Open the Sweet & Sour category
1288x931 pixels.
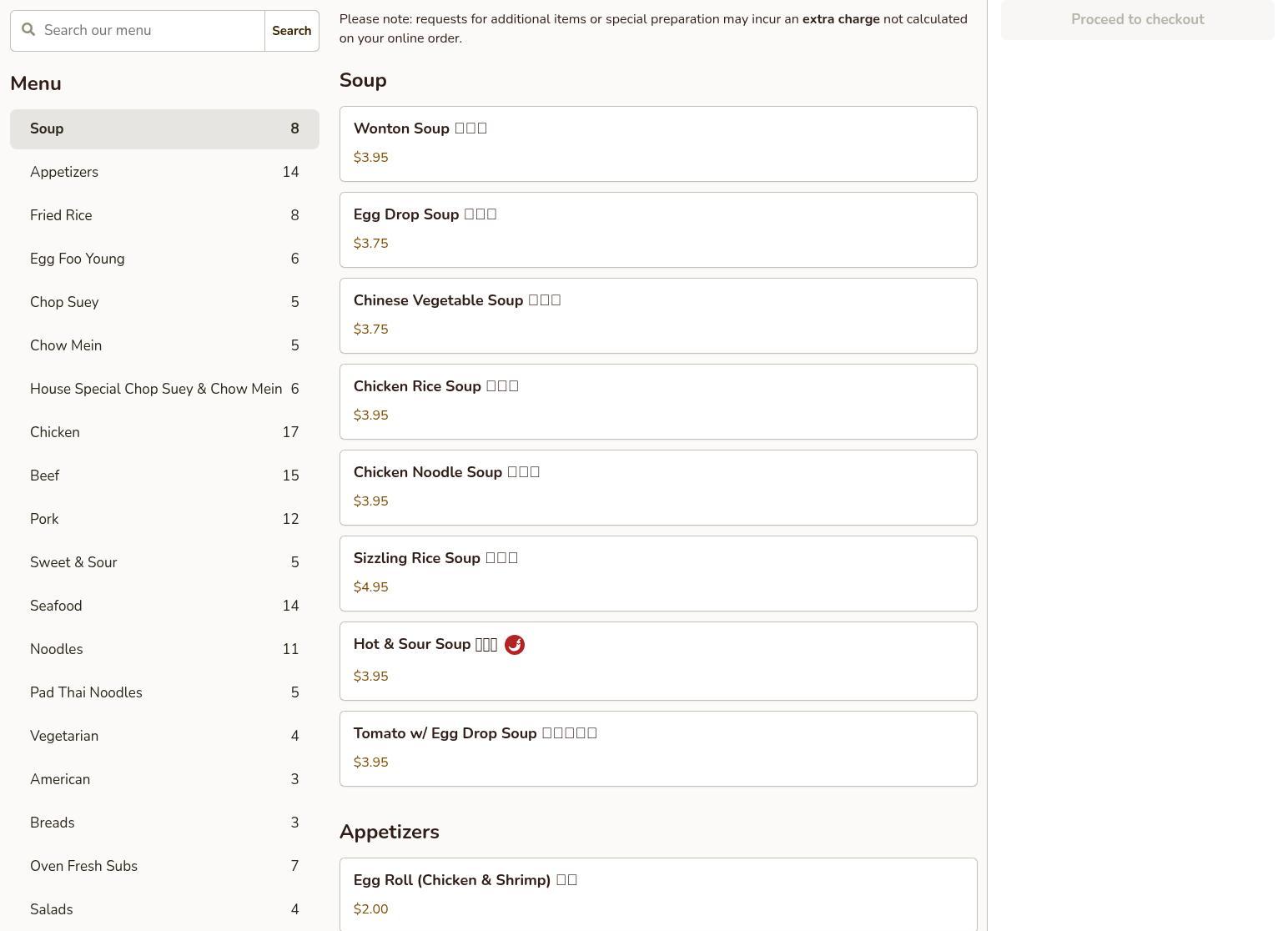[164, 563]
